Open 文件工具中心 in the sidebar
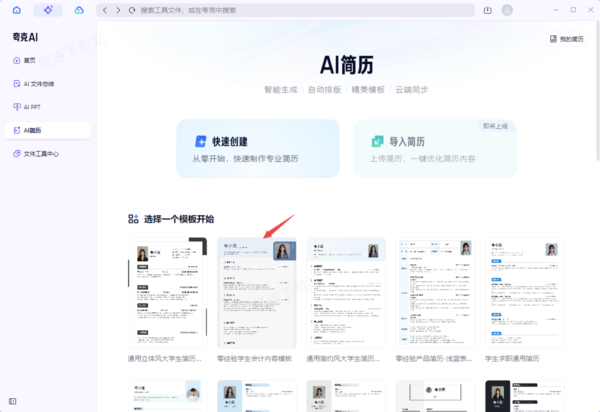The width and height of the screenshot is (600, 412). [47, 154]
